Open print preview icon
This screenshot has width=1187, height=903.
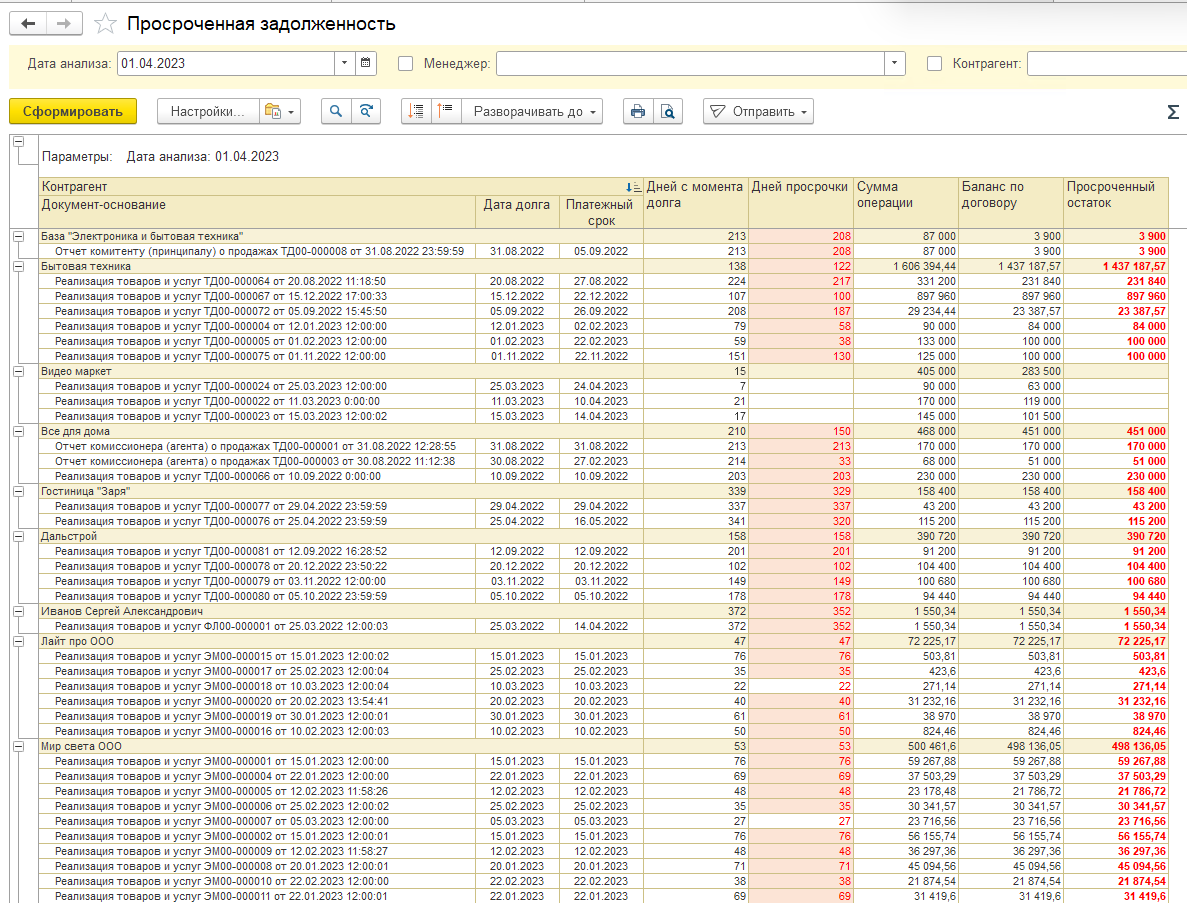pos(668,111)
